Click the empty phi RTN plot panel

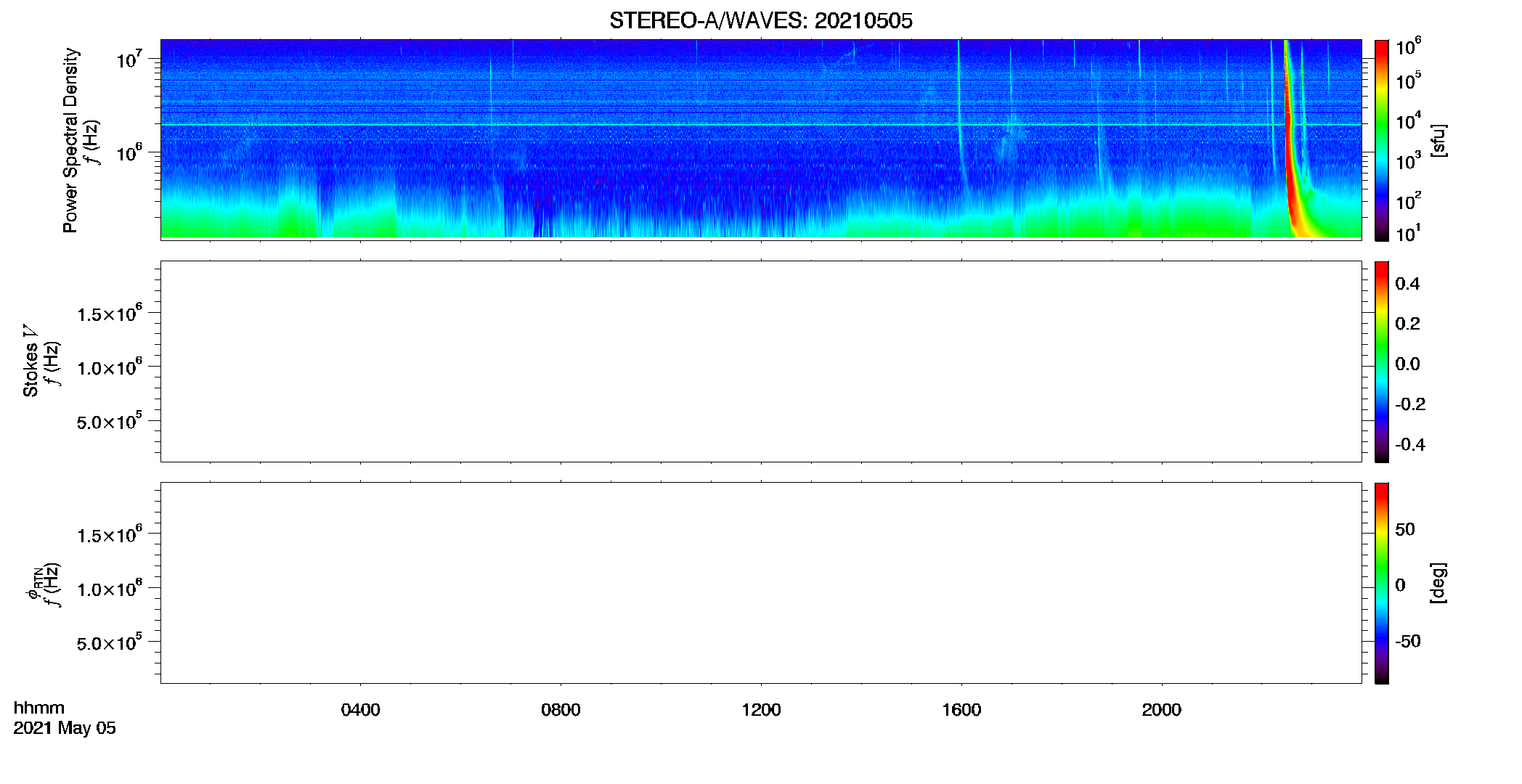point(761,583)
